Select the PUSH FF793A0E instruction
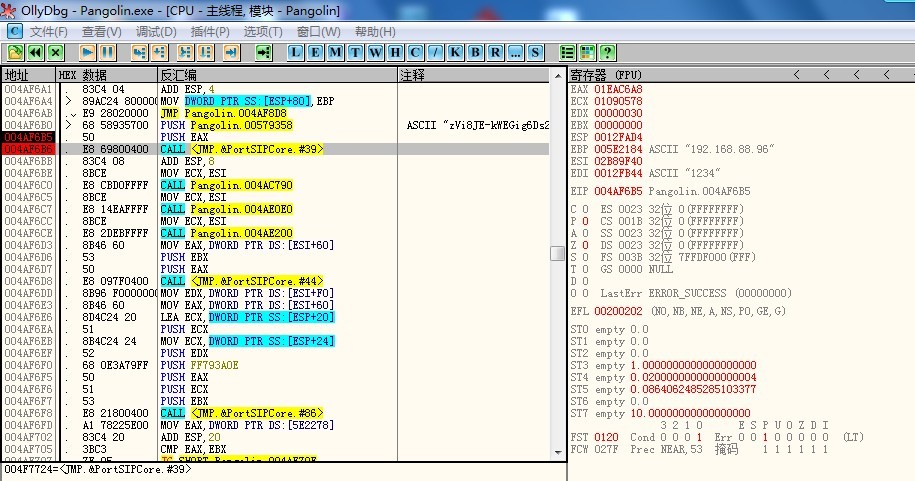This screenshot has width=915, height=481. tap(200, 365)
